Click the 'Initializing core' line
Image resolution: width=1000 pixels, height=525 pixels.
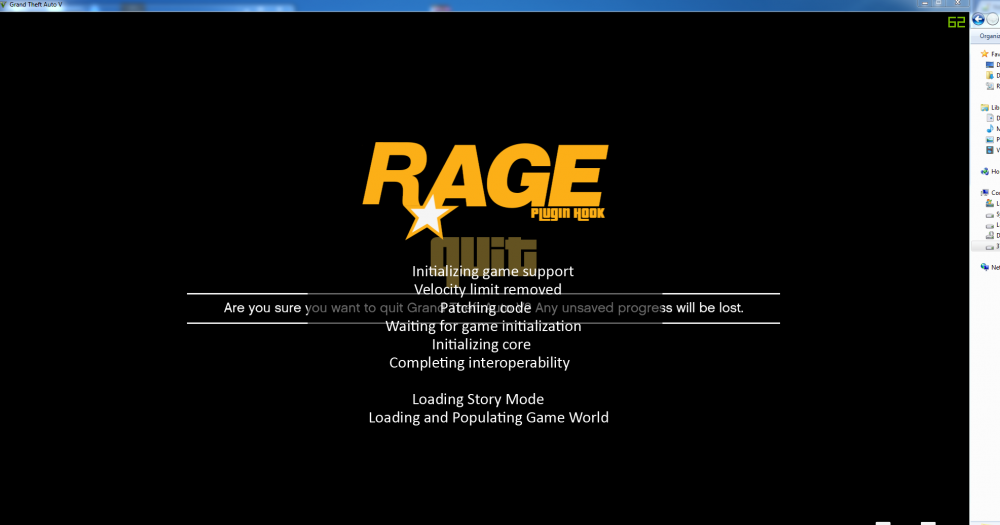tap(481, 344)
